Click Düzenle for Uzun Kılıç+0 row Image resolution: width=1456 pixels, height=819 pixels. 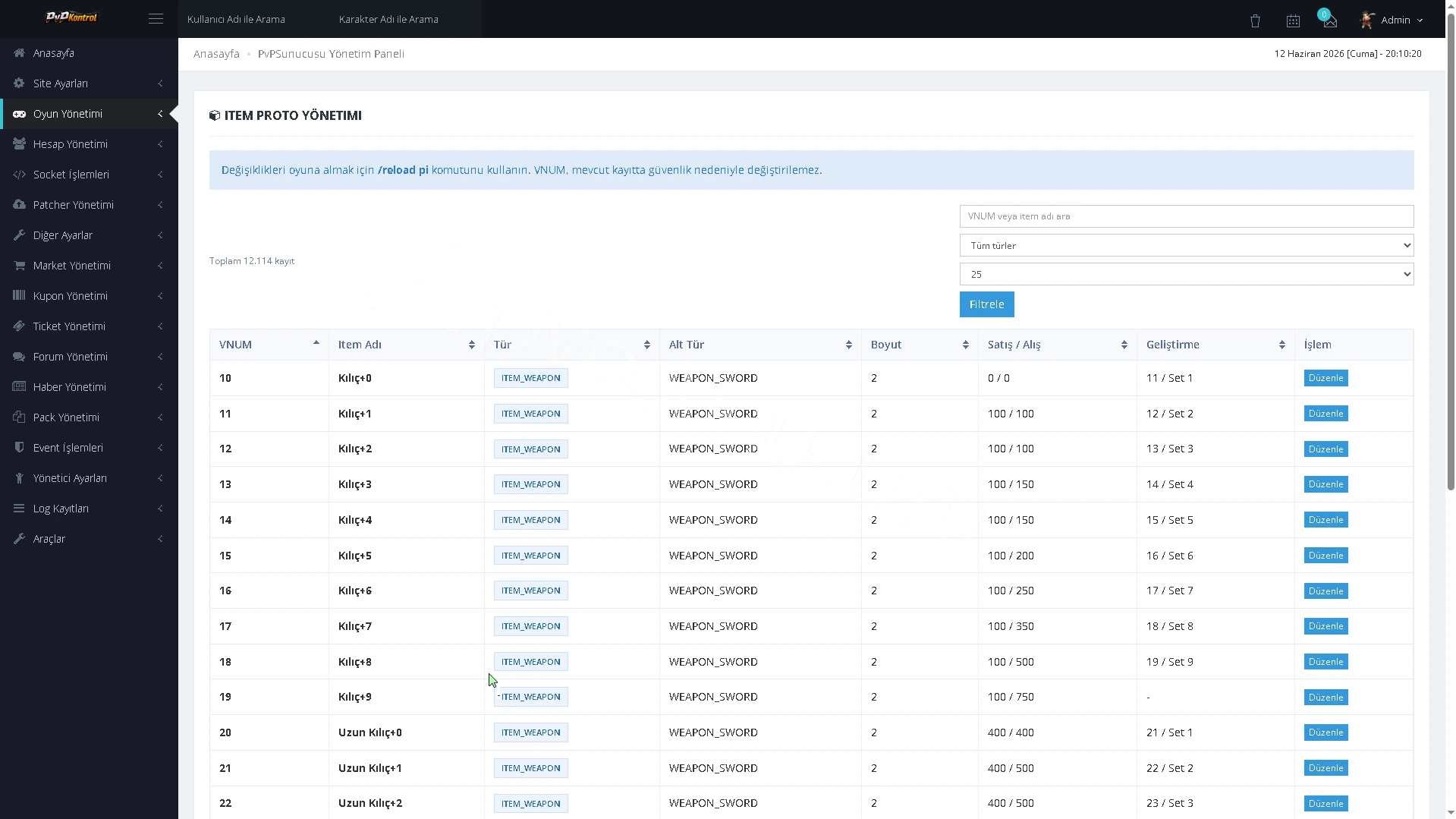(x=1325, y=732)
